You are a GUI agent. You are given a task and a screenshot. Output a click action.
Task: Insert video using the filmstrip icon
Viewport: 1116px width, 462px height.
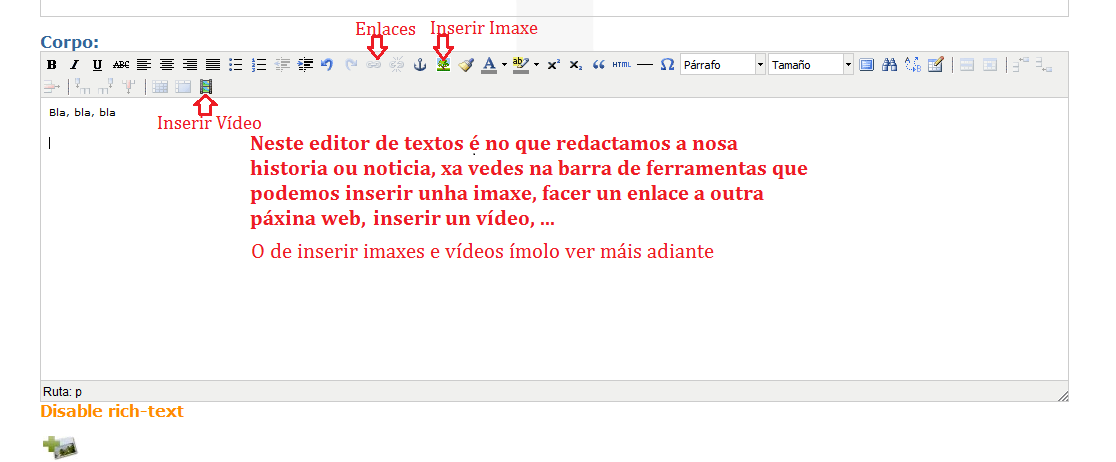click(206, 87)
